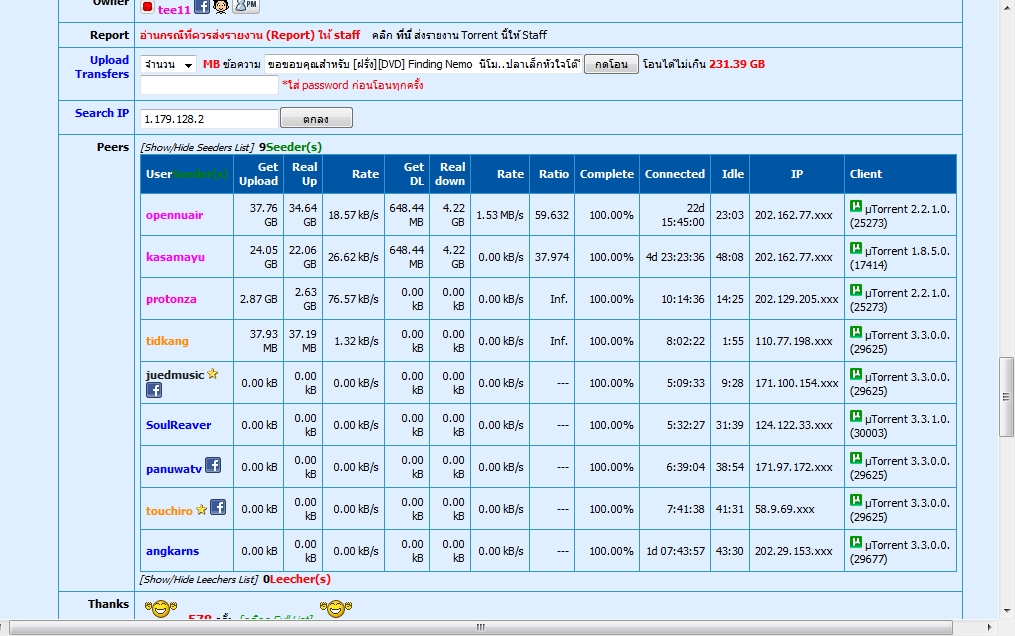Screen dimensions: 1015x636
Task: Click the vertical scrollbar thumb
Action: tap(1006, 397)
